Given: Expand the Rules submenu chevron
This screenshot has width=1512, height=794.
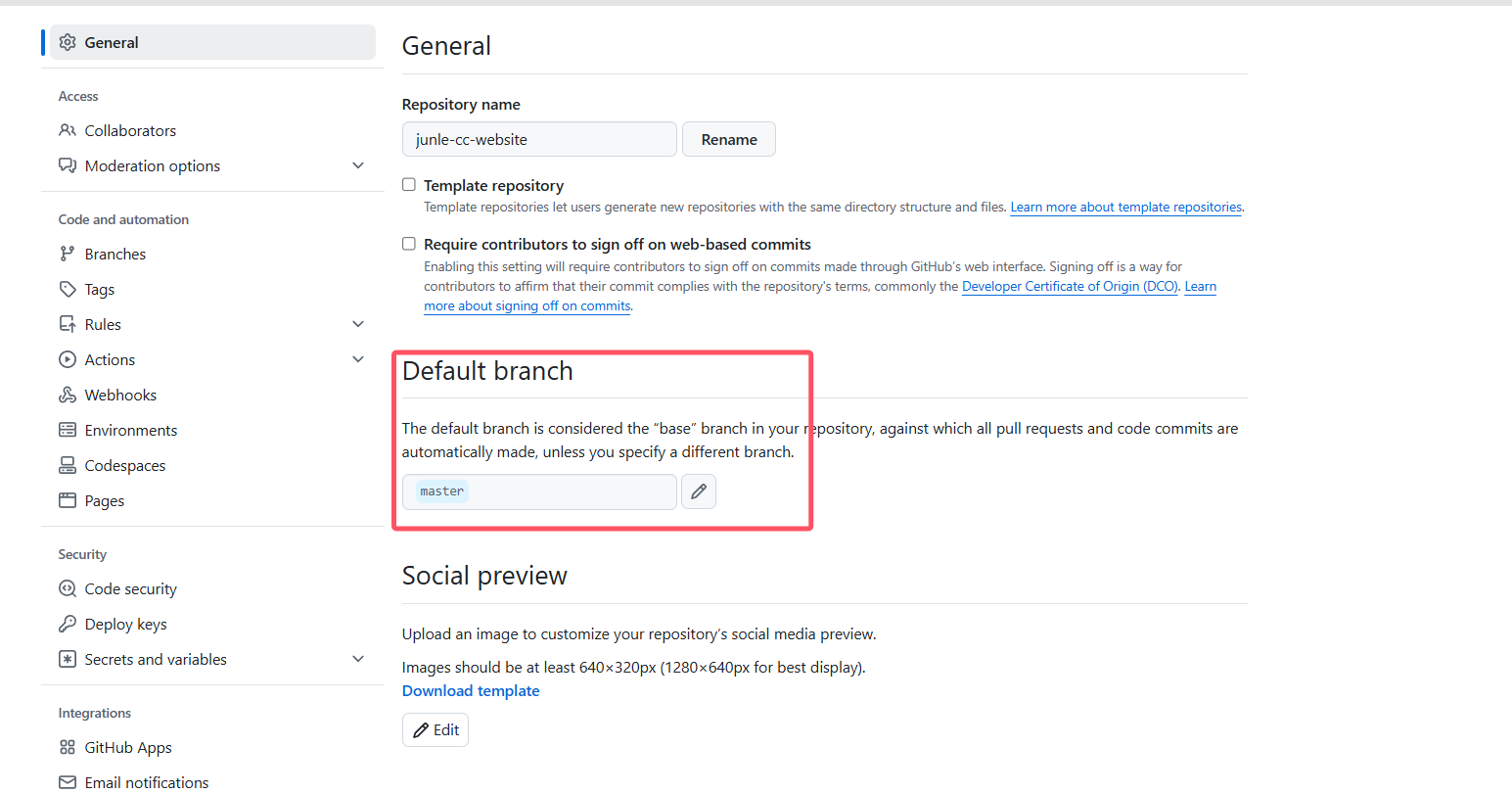Looking at the screenshot, I should tap(358, 325).
